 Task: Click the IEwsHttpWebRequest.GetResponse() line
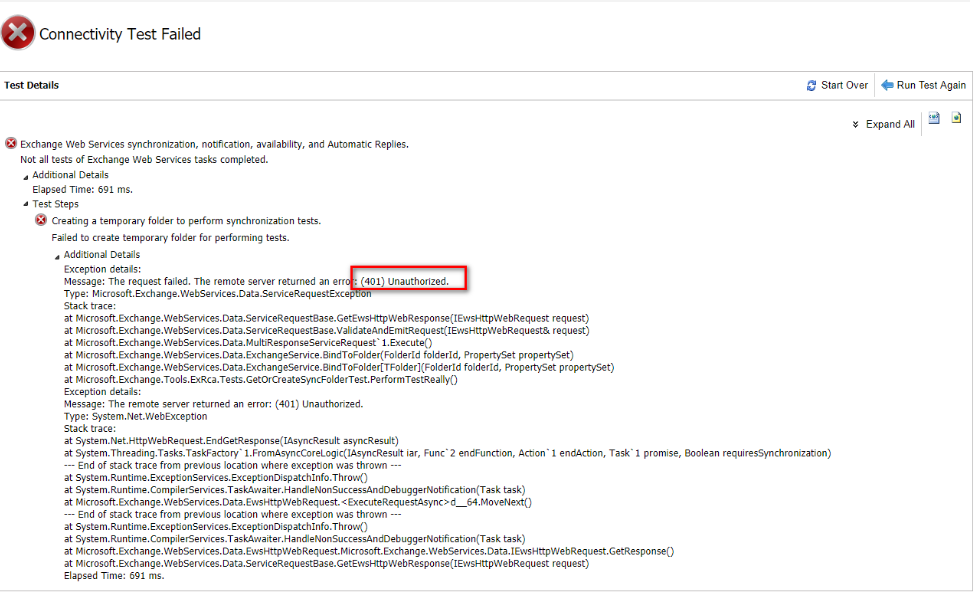click(368, 552)
